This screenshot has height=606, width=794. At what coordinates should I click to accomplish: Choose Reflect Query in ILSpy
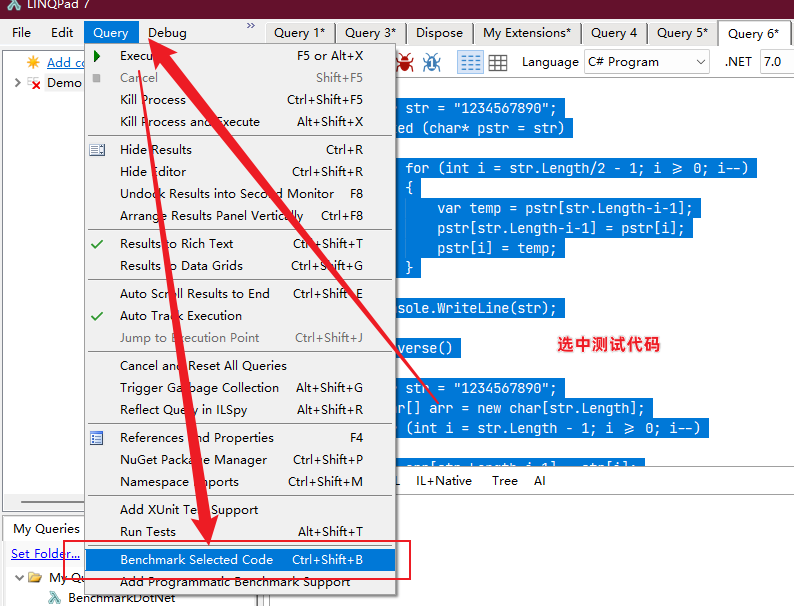[241, 410]
